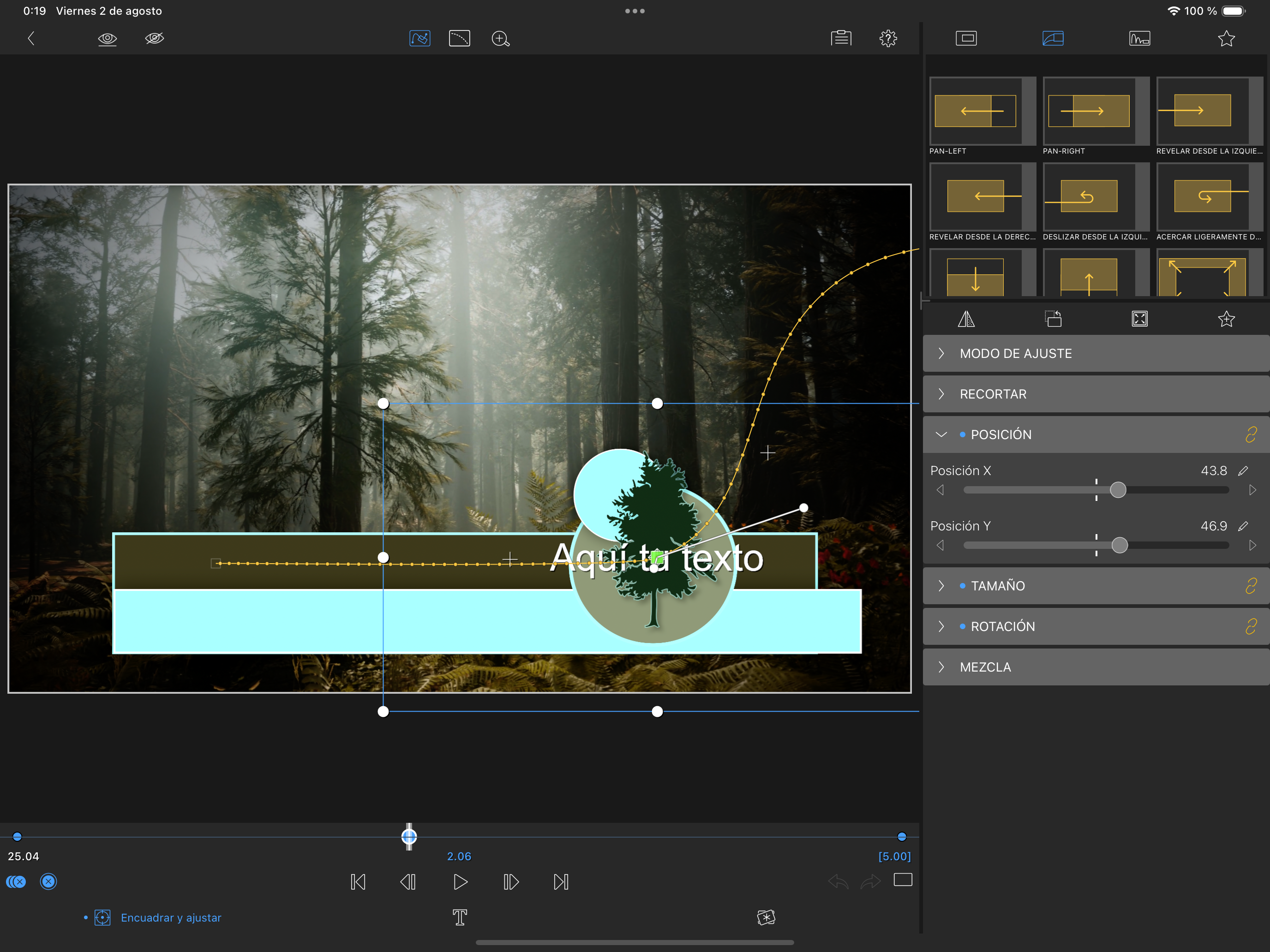Add a text title with T icon
Image resolution: width=1270 pixels, height=952 pixels.
tap(460, 917)
